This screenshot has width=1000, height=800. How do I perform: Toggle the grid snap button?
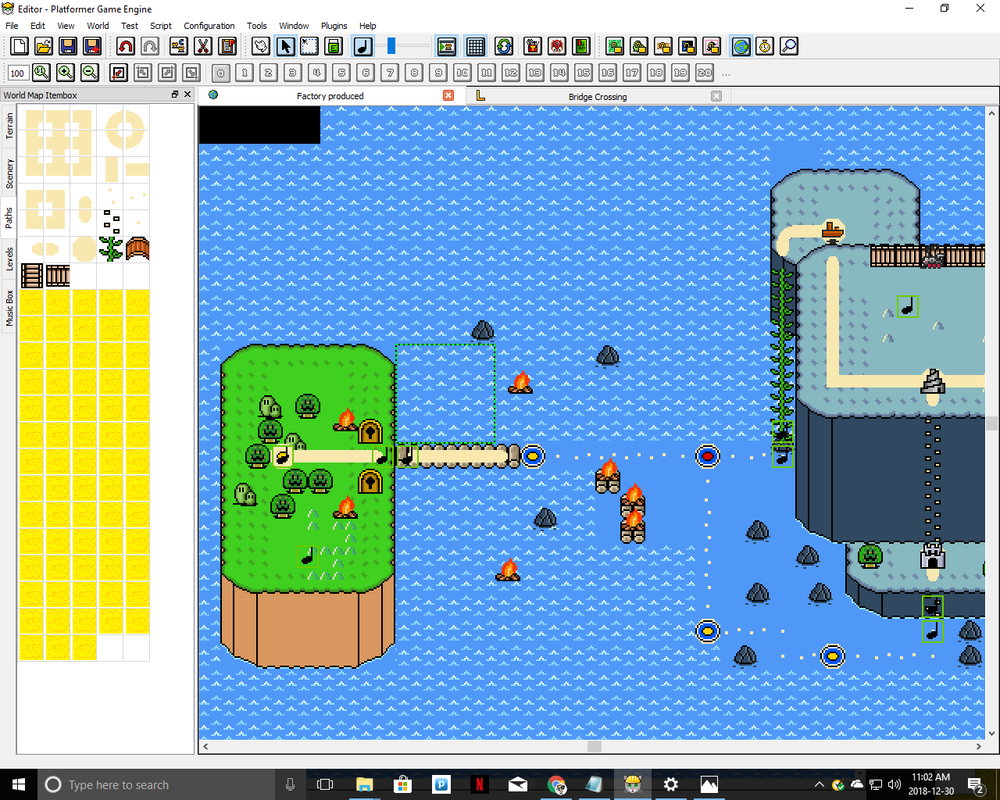click(475, 46)
